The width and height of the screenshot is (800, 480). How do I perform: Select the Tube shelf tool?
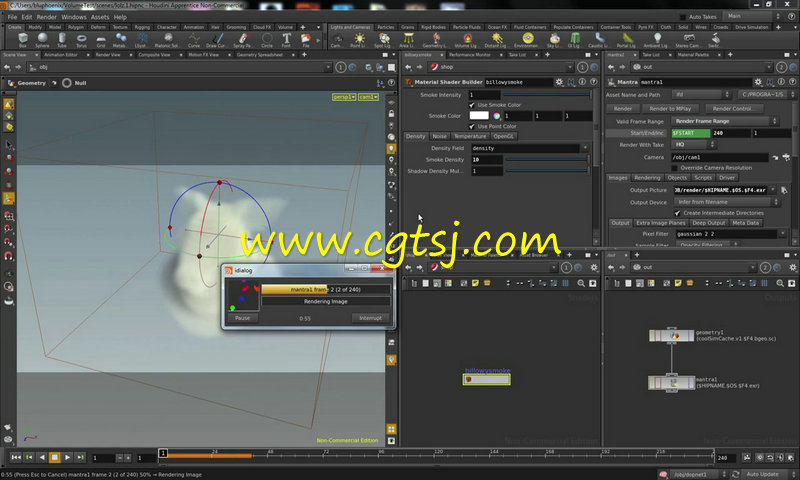(x=62, y=40)
